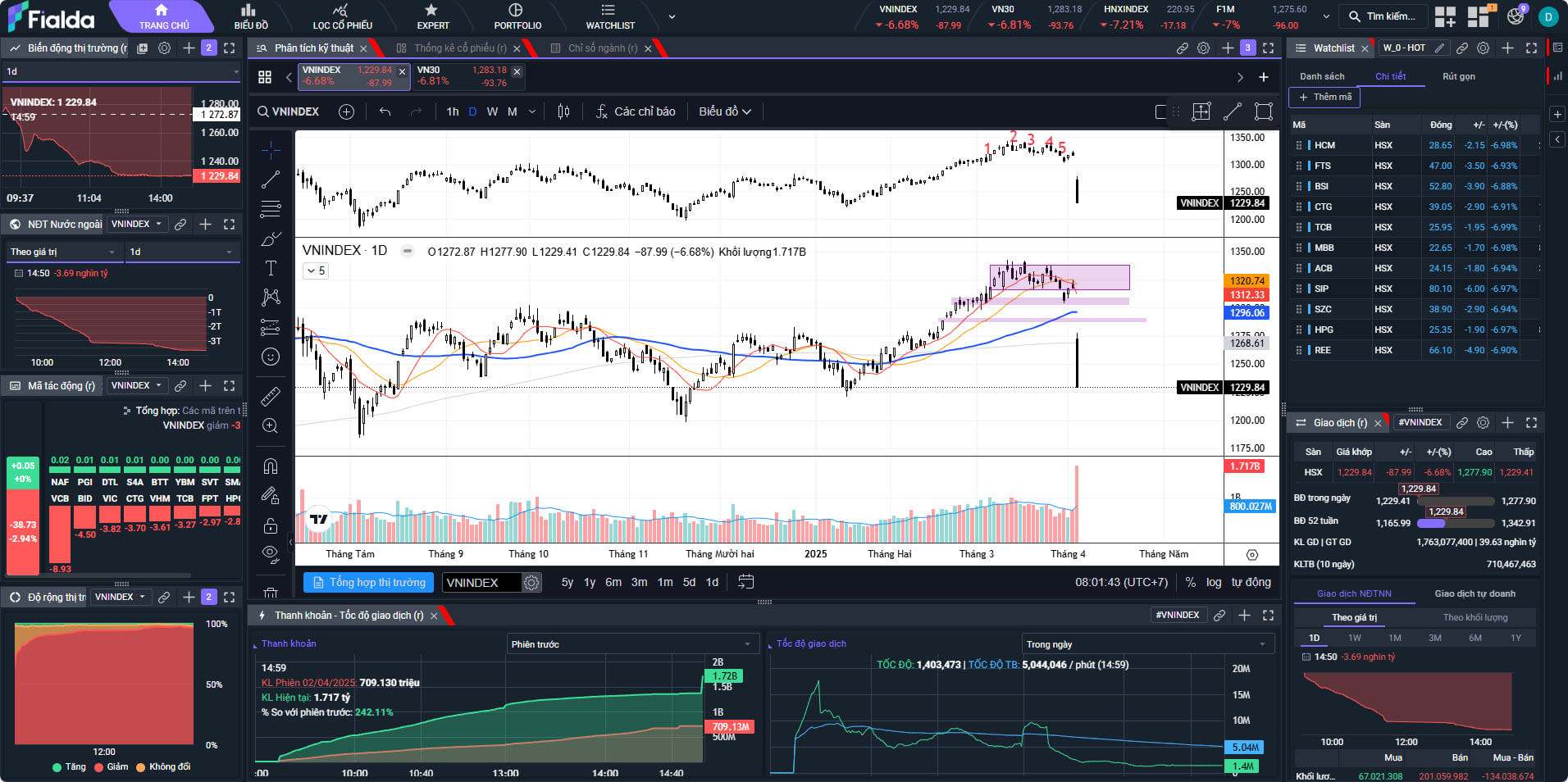Image resolution: width=1568 pixels, height=782 pixels.
Task: Switch to Giao dịch tự doanh tab
Action: pos(1475,593)
